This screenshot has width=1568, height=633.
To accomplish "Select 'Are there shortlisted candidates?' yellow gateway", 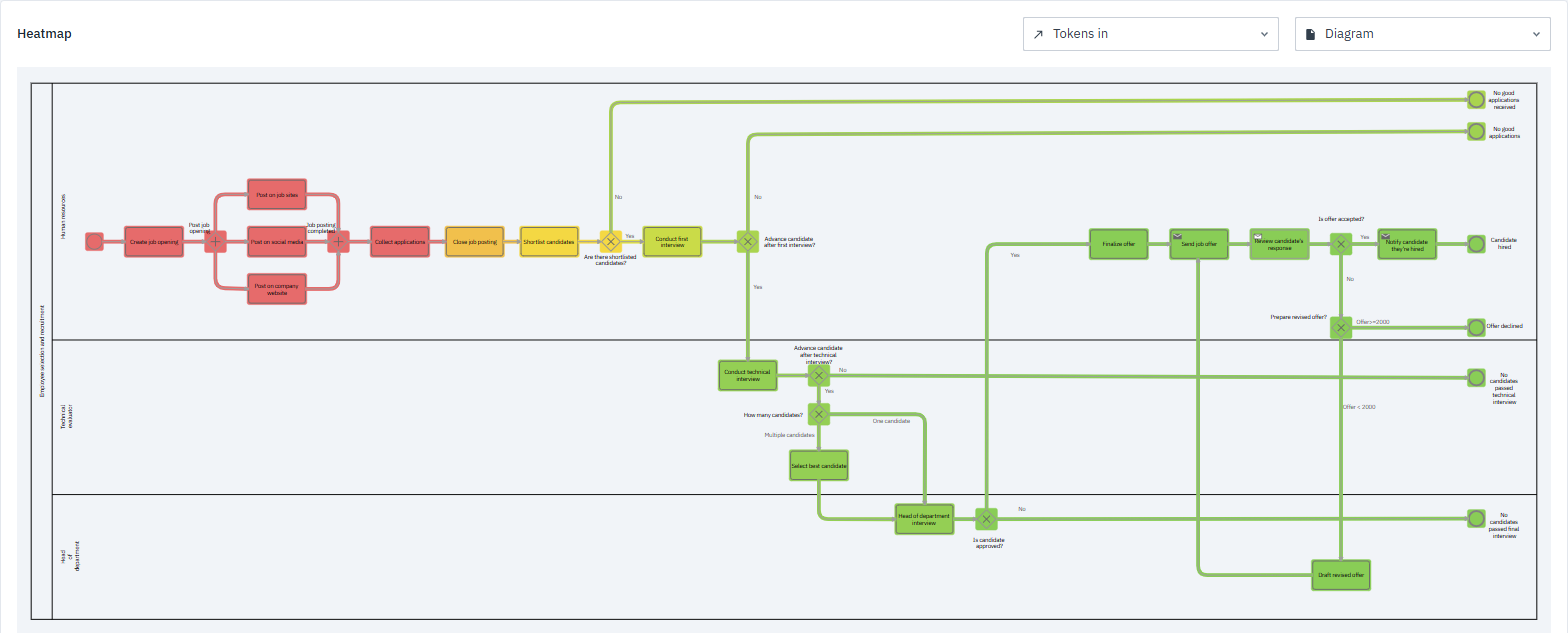I will [x=610, y=242].
